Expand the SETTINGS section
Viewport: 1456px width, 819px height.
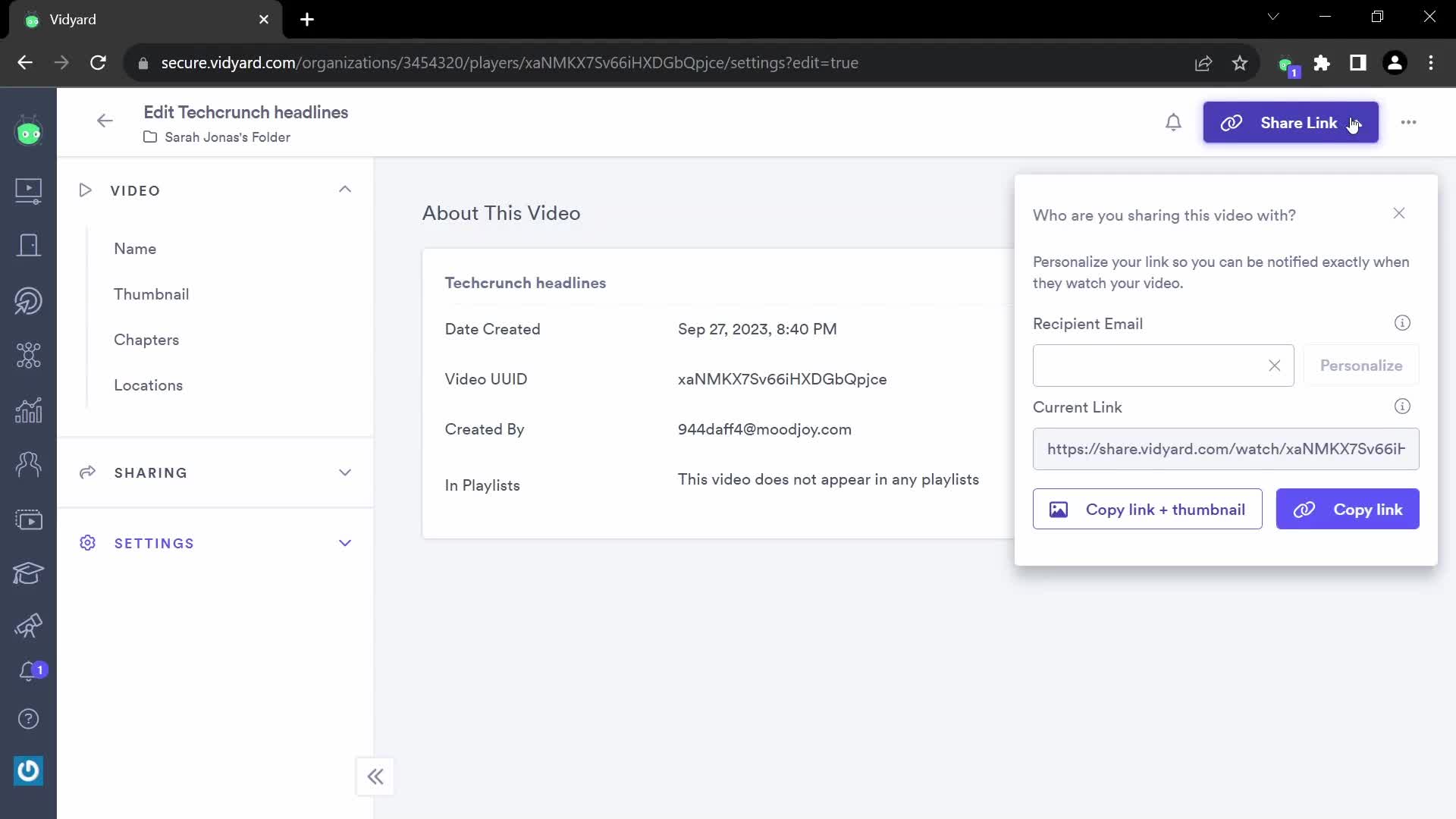pyautogui.click(x=345, y=543)
